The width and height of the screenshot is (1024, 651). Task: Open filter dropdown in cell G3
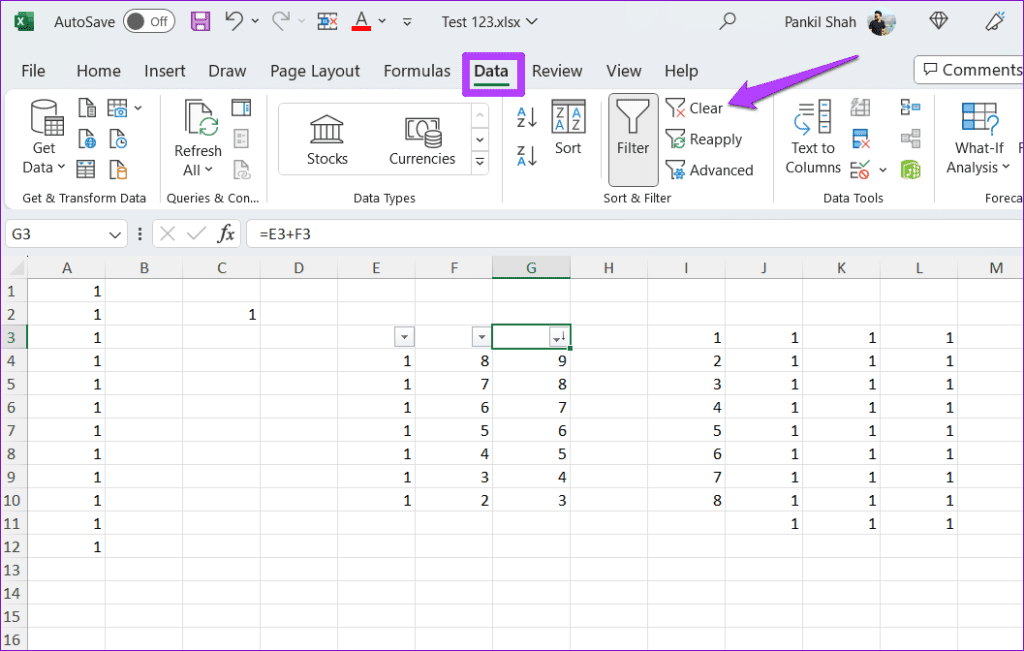coord(559,337)
